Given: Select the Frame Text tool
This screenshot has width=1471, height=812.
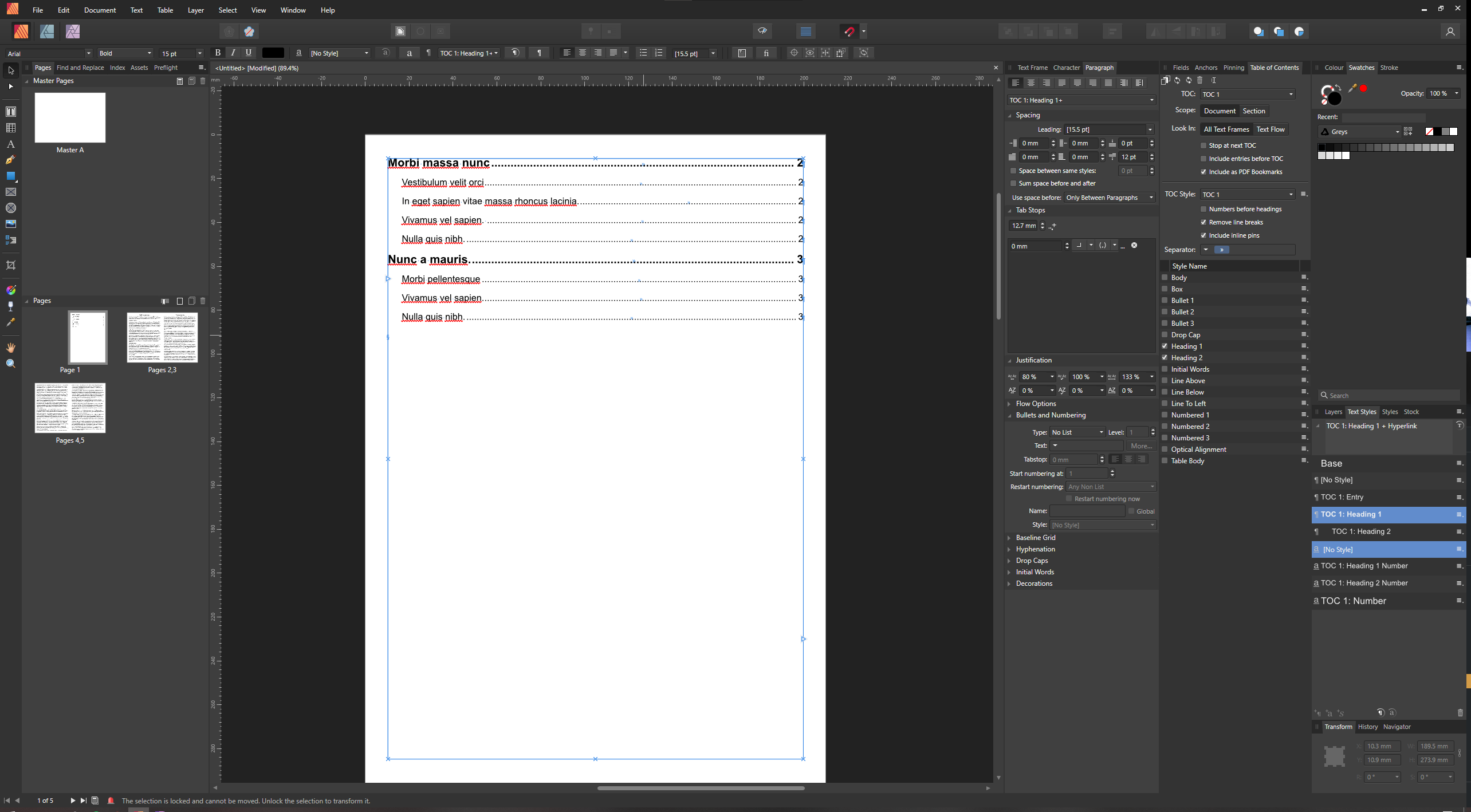Looking at the screenshot, I should [10, 112].
